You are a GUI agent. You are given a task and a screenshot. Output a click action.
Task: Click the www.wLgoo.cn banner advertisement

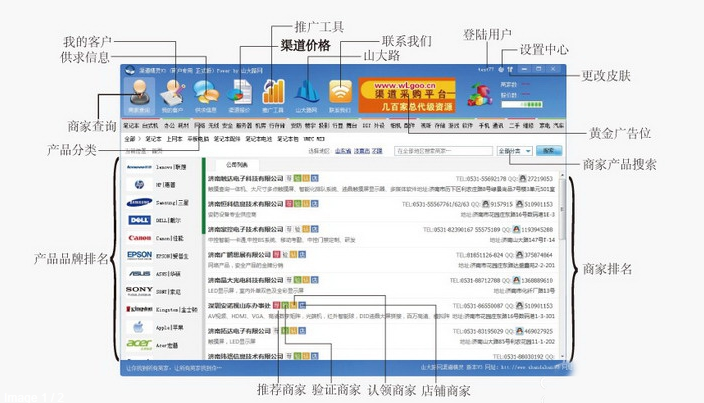coord(407,95)
